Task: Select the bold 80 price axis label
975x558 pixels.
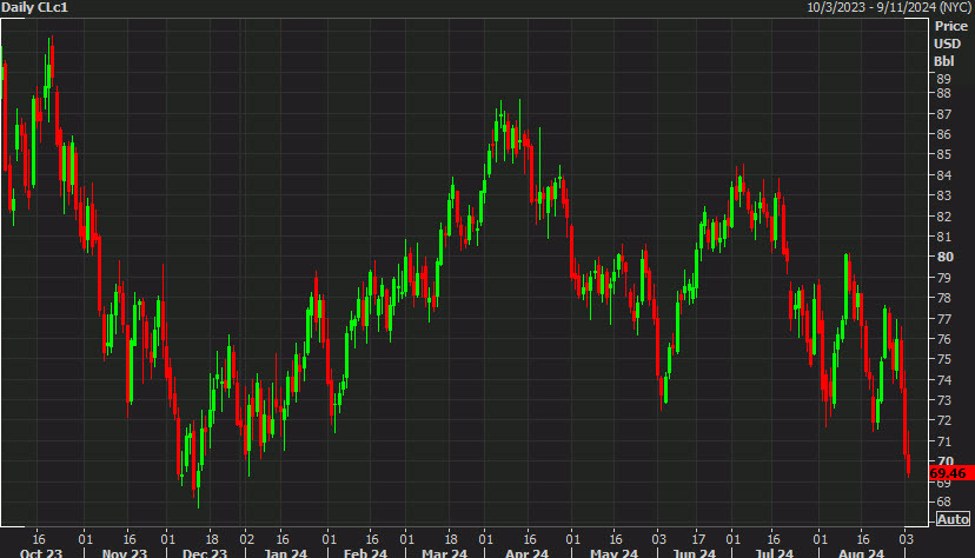Action: point(943,256)
